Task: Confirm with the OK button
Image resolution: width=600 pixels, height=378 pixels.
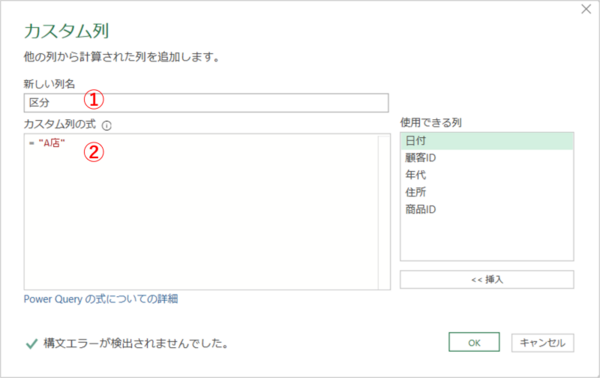Action: [474, 342]
